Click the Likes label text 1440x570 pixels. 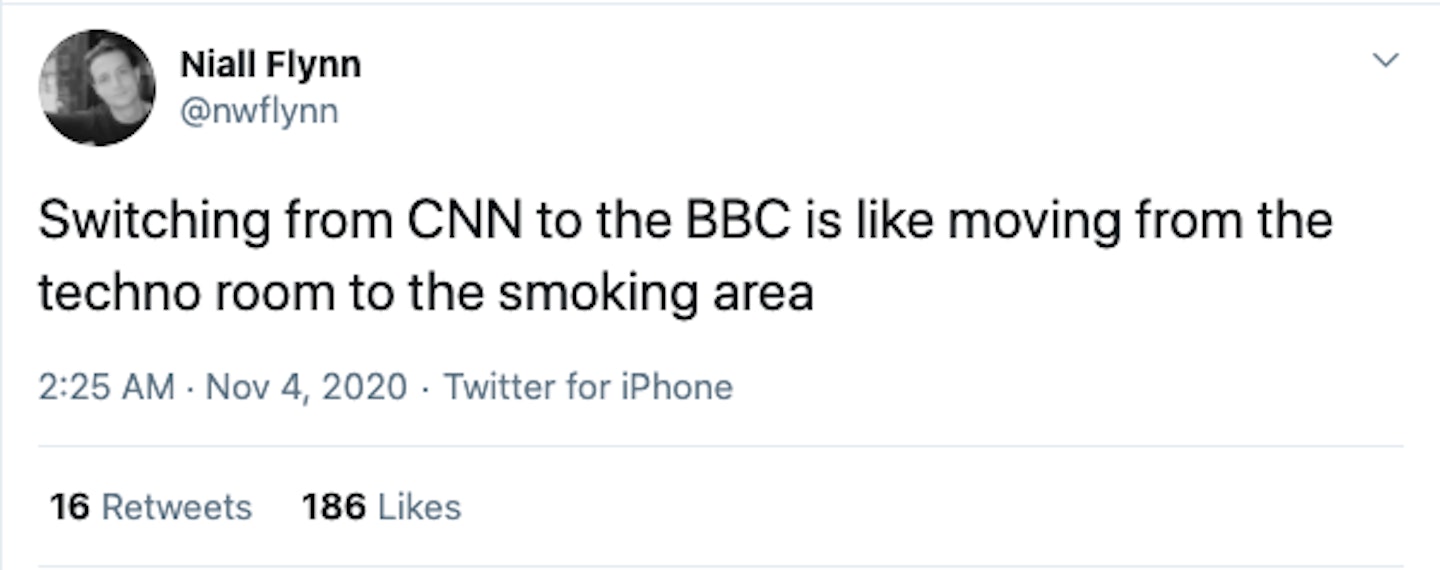click(418, 507)
